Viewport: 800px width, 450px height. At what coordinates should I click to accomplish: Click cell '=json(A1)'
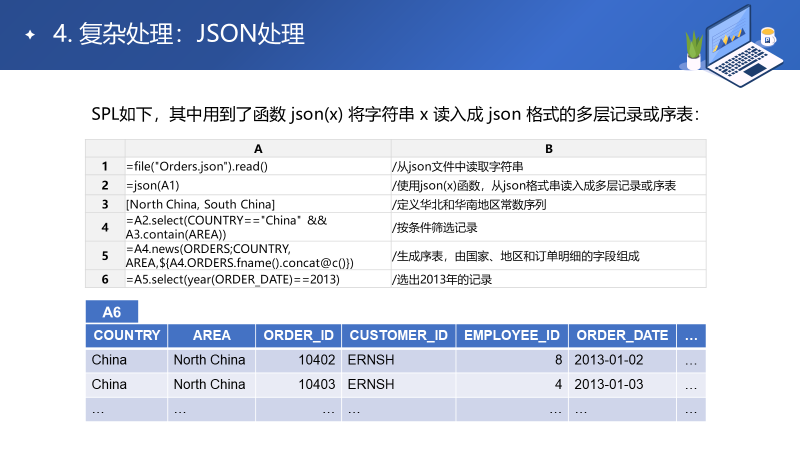pos(258,185)
